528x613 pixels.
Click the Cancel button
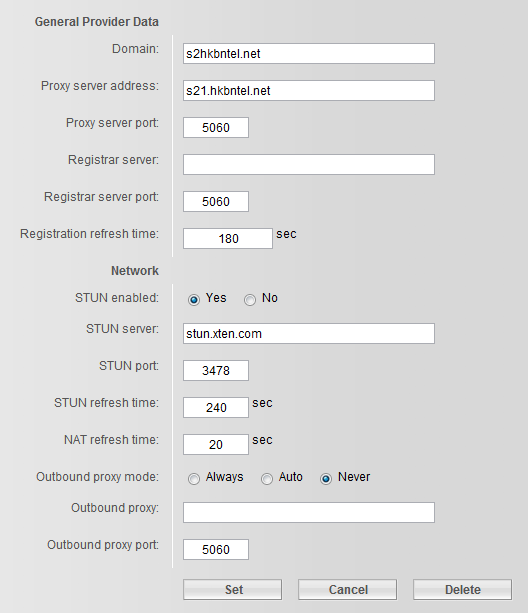pyautogui.click(x=347, y=590)
